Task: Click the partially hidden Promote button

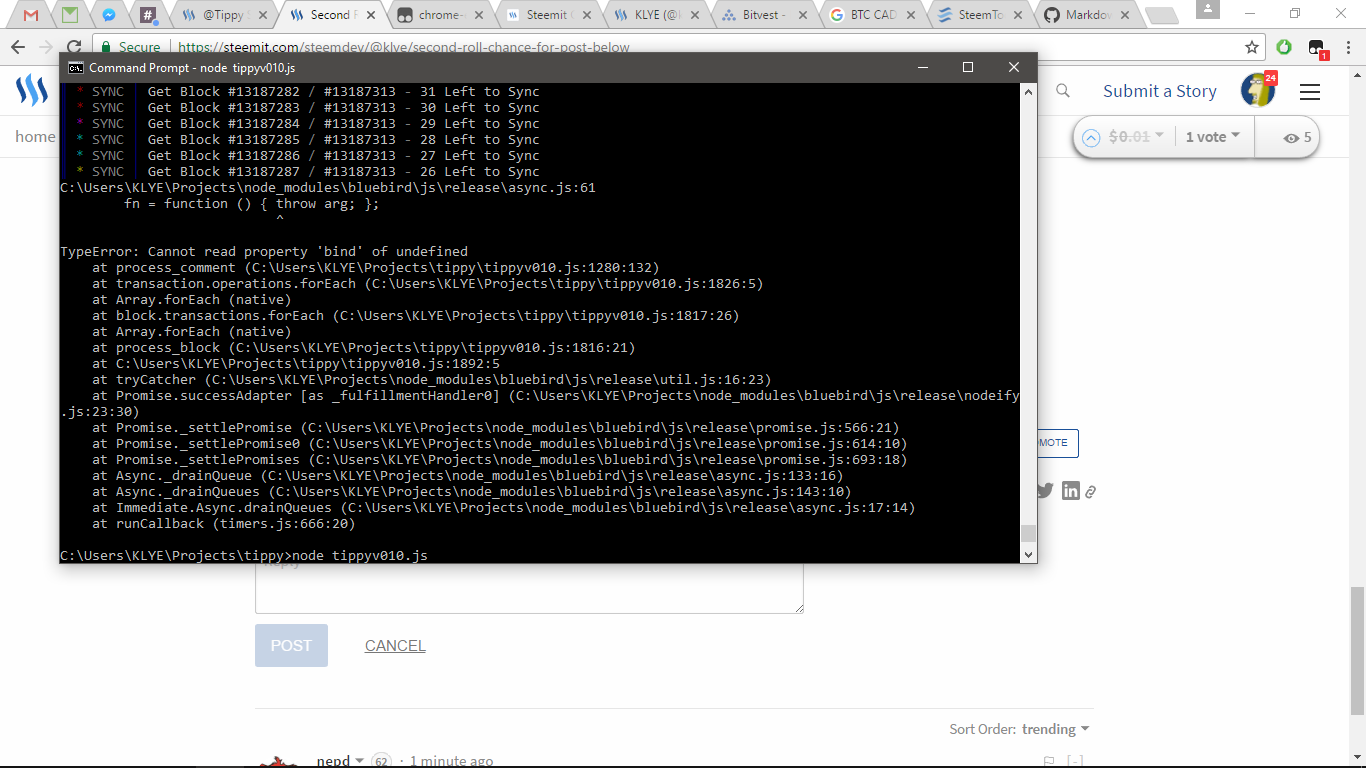Action: coord(1058,443)
